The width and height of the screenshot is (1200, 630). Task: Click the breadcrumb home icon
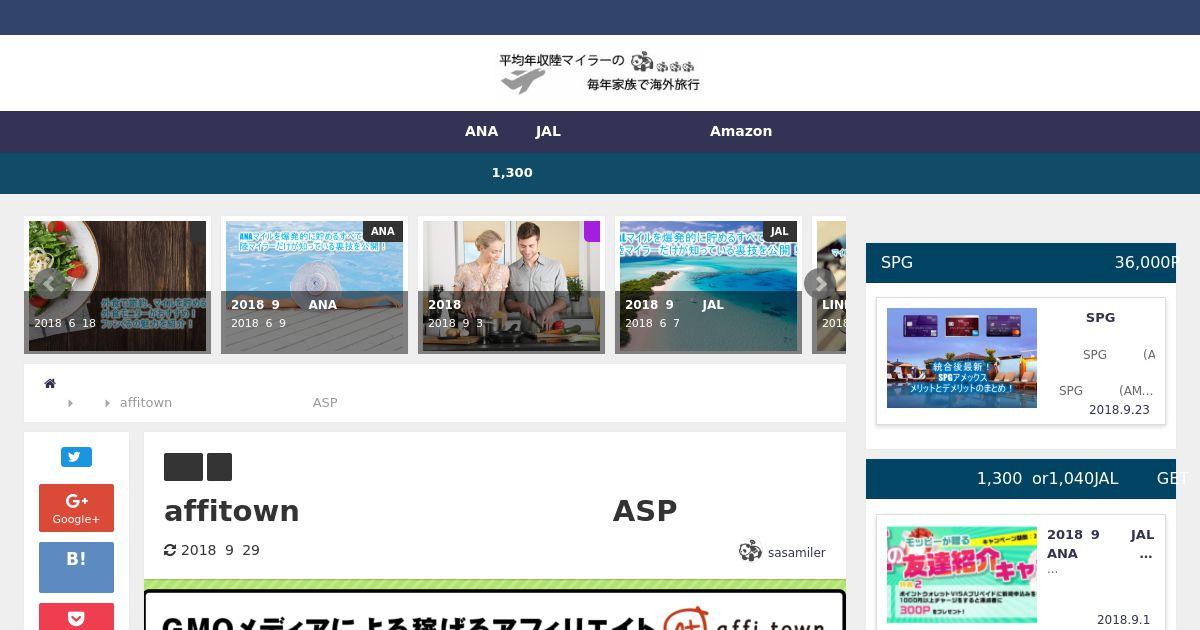pos(50,383)
